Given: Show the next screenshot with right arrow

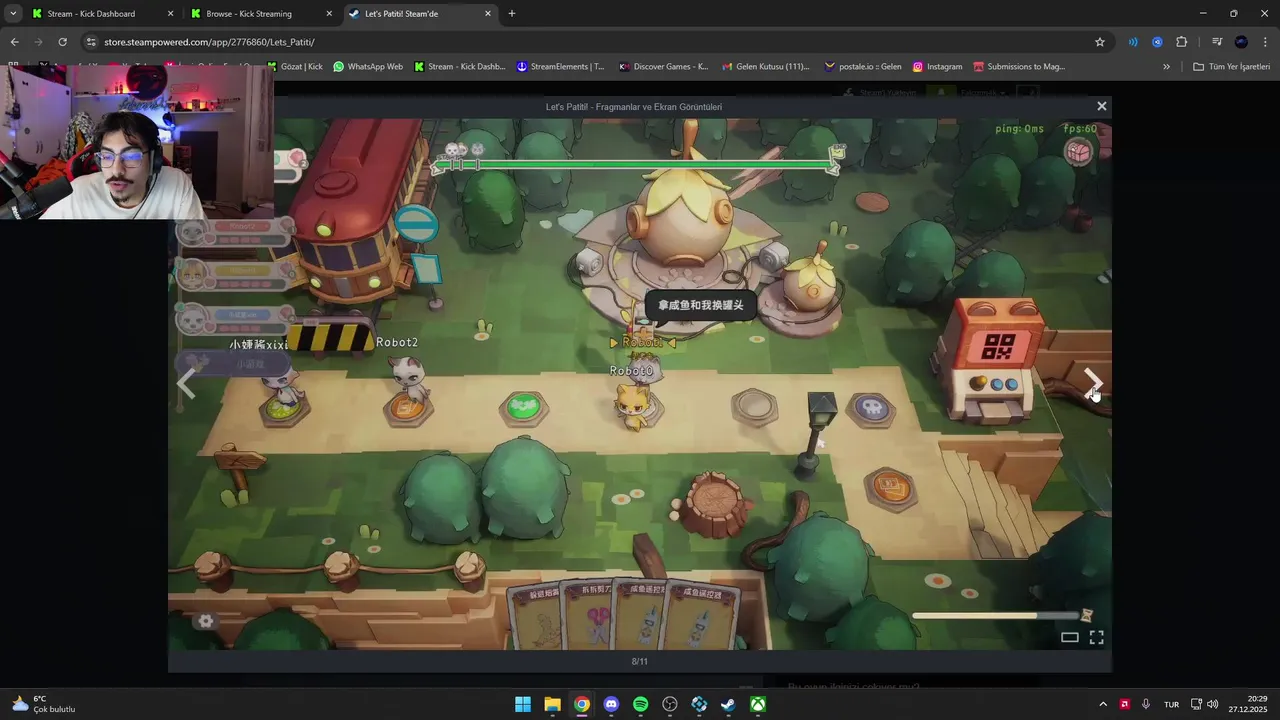Looking at the screenshot, I should [1092, 383].
